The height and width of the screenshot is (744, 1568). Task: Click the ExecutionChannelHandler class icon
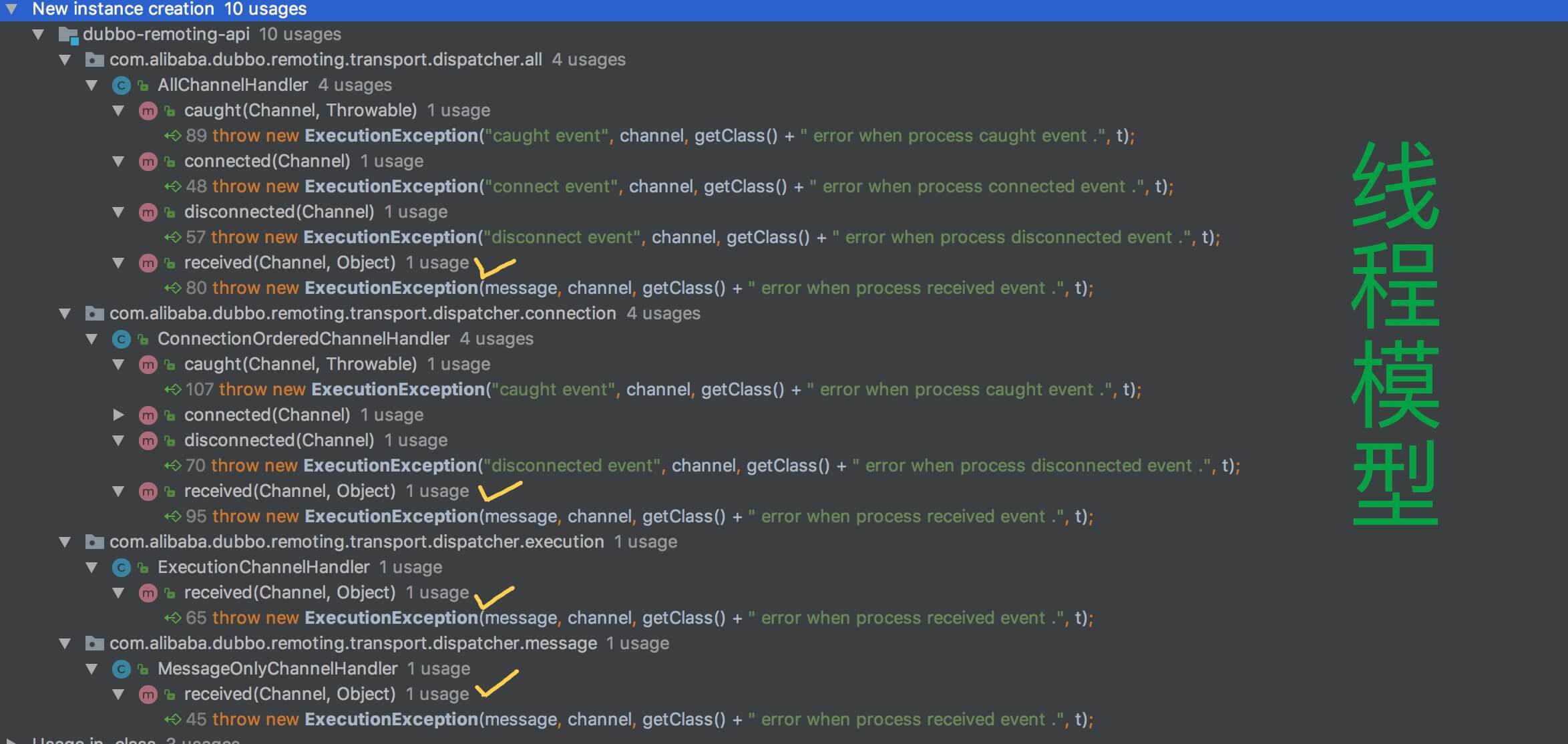[121, 568]
